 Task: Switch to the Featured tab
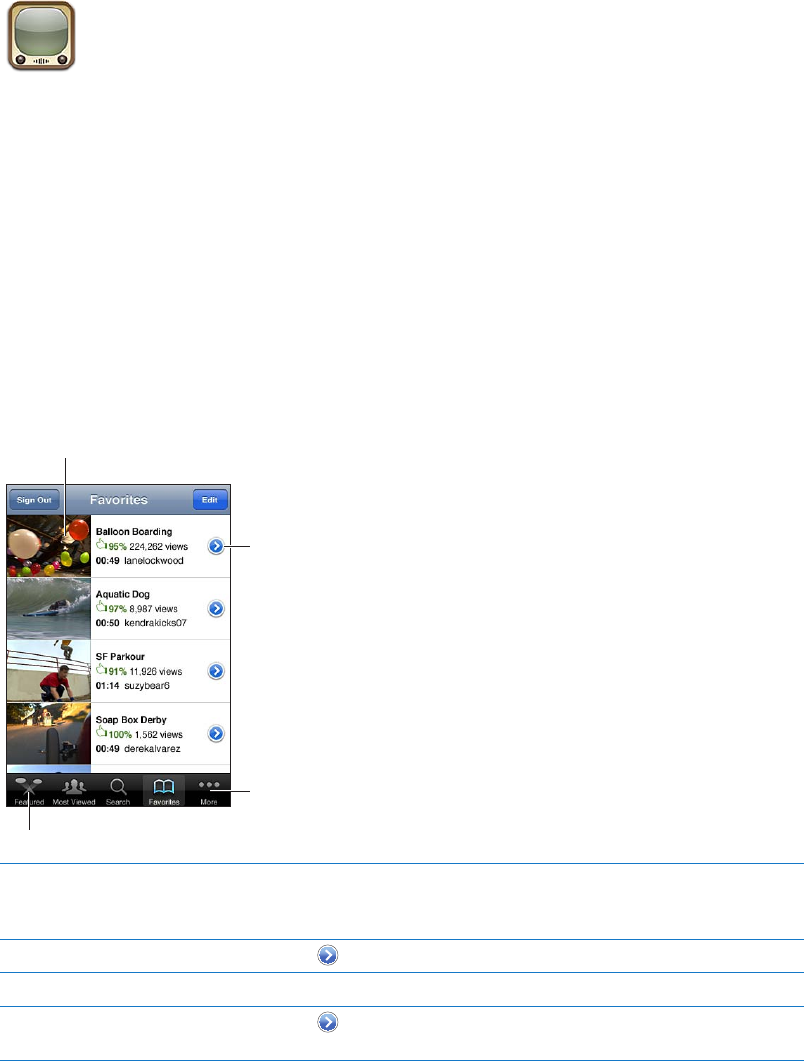click(x=29, y=791)
